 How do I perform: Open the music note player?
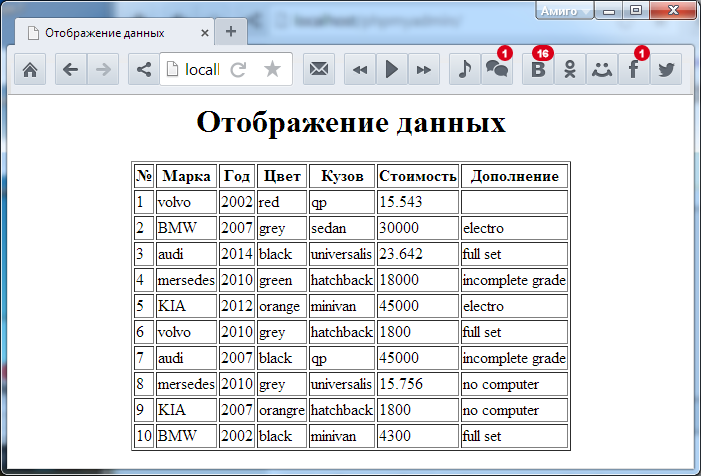tap(464, 70)
